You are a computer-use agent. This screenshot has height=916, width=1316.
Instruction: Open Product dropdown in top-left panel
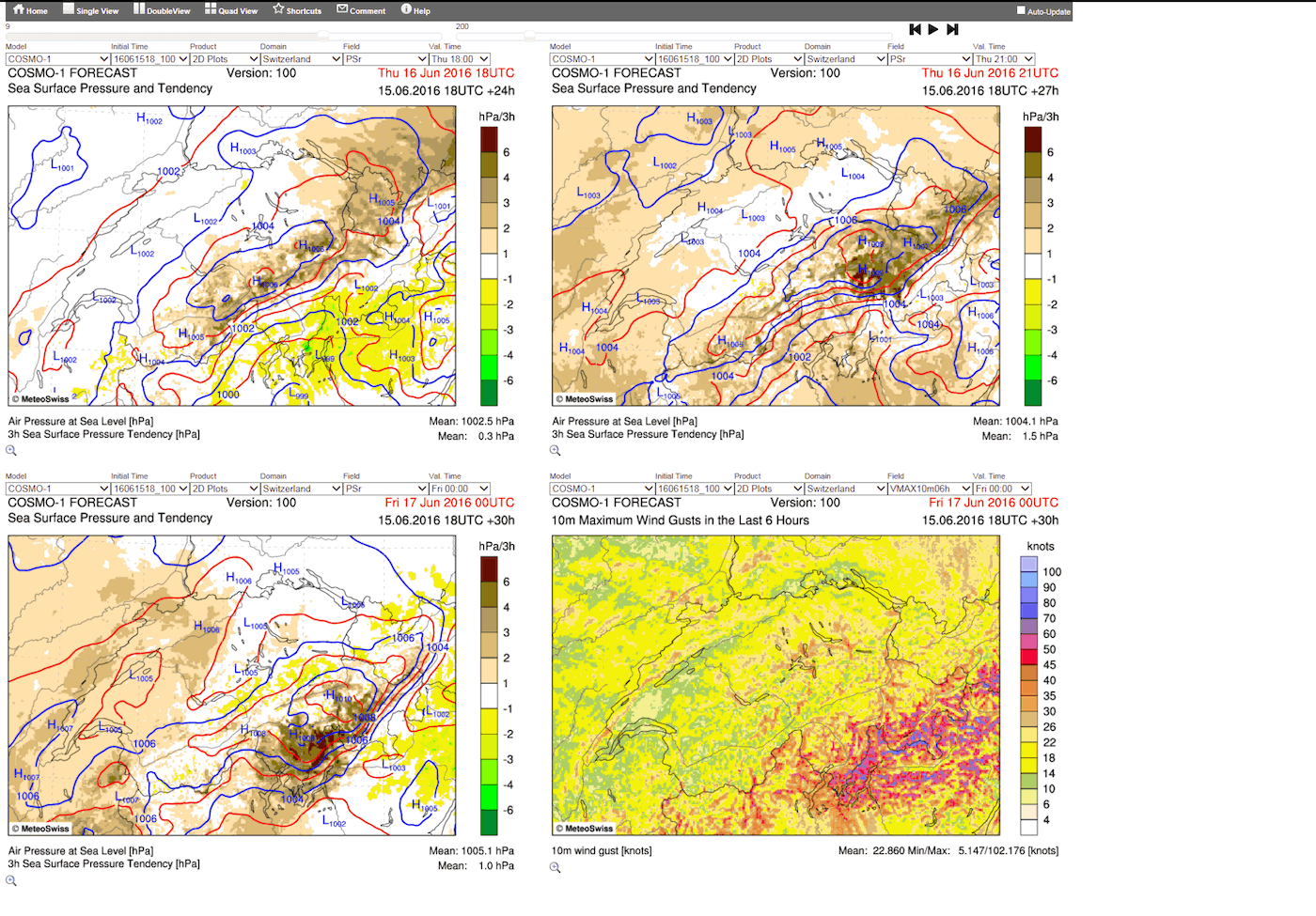(225, 59)
